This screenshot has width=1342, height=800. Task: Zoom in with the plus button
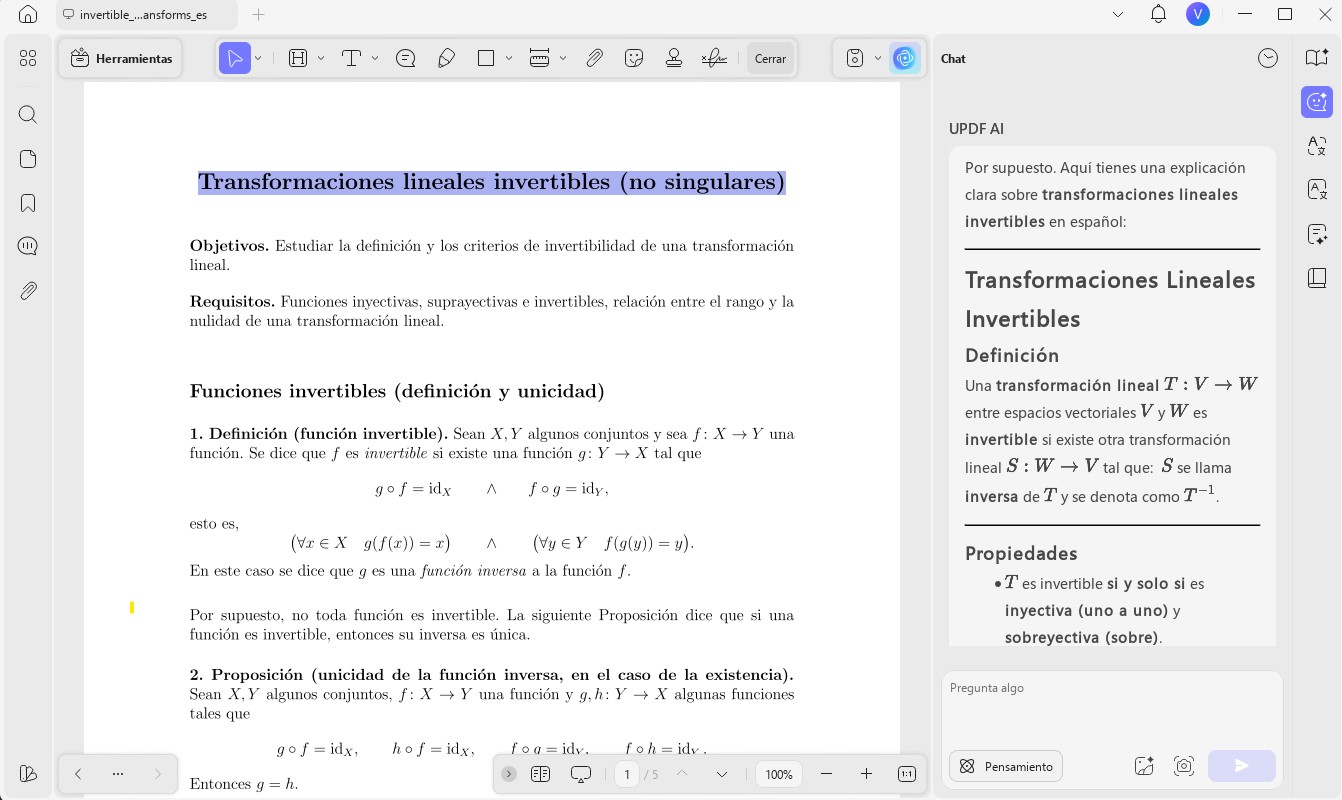point(866,774)
